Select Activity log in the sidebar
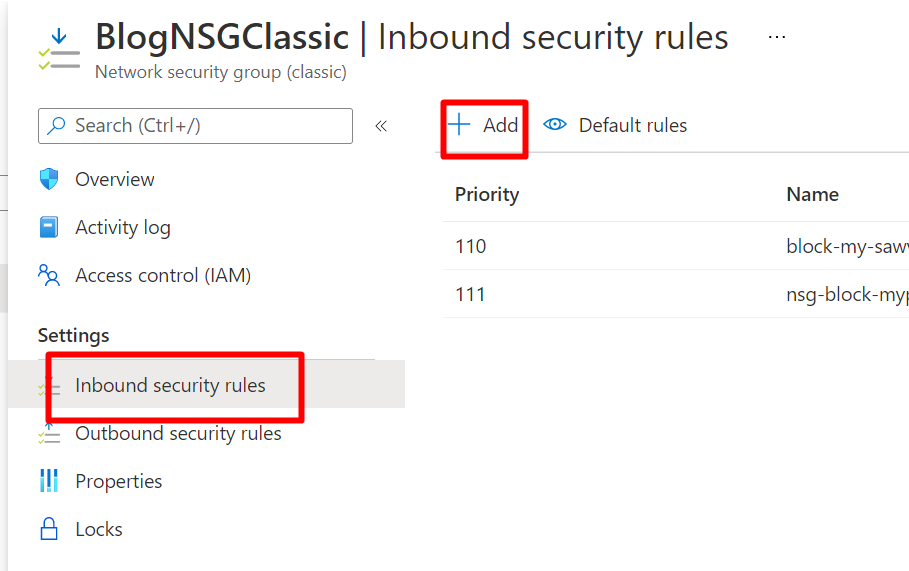The height and width of the screenshot is (571, 909). [122, 228]
